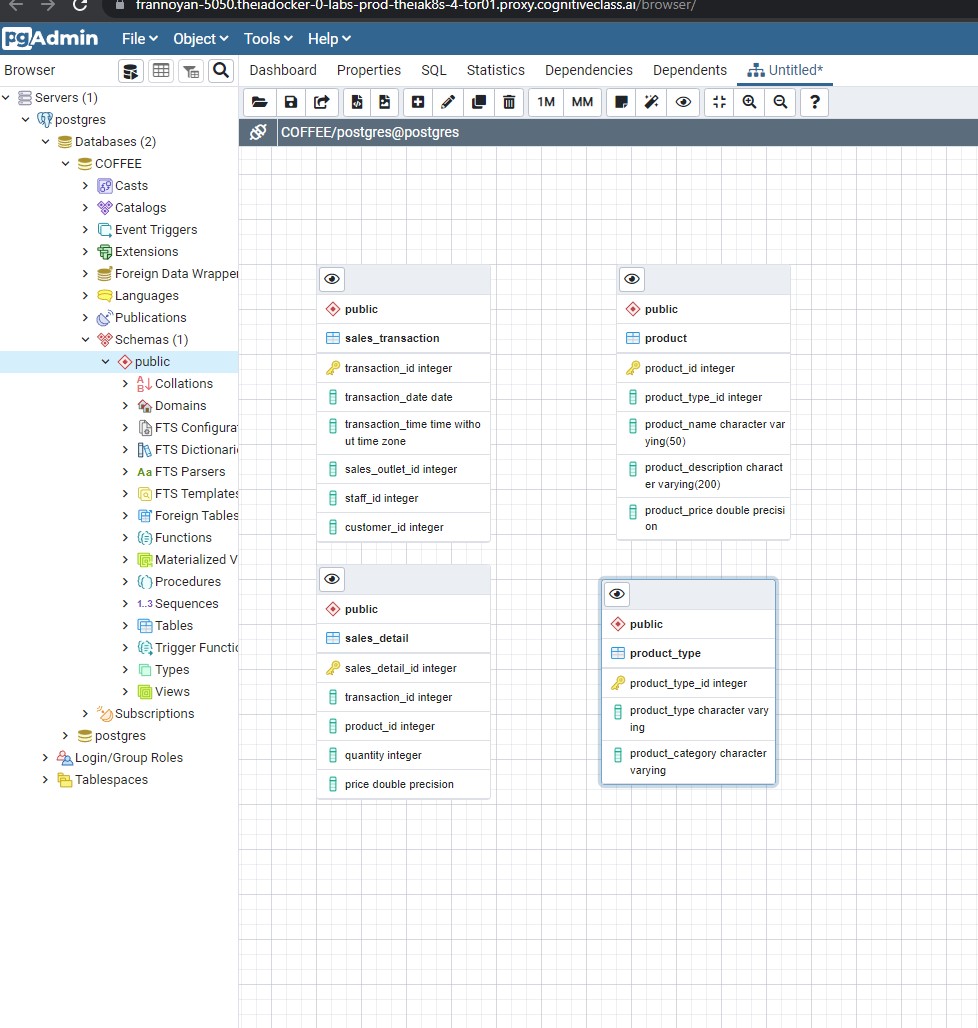Select Views in the browser tree
Screen dimensions: 978x1028
(x=172, y=692)
